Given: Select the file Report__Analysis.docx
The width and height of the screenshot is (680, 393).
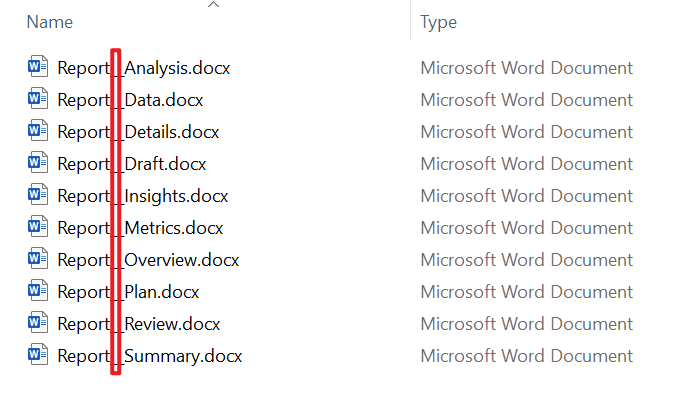Looking at the screenshot, I should [x=144, y=68].
